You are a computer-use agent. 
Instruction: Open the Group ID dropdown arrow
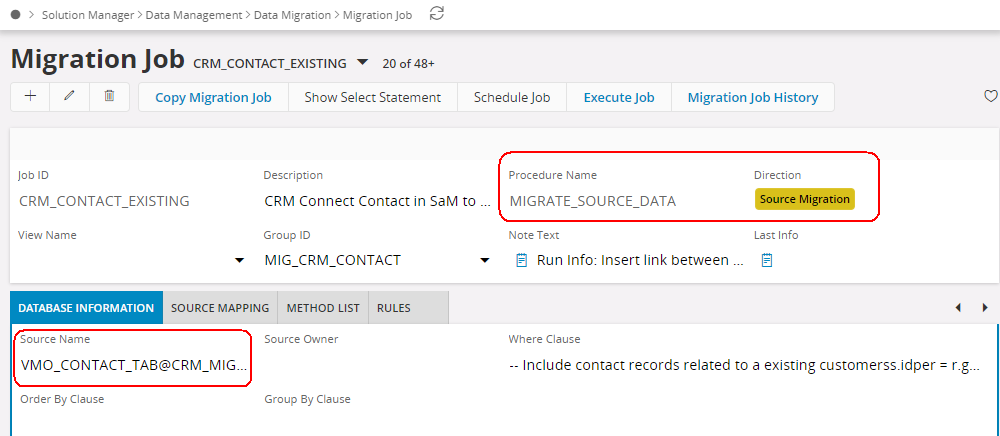coord(484,261)
